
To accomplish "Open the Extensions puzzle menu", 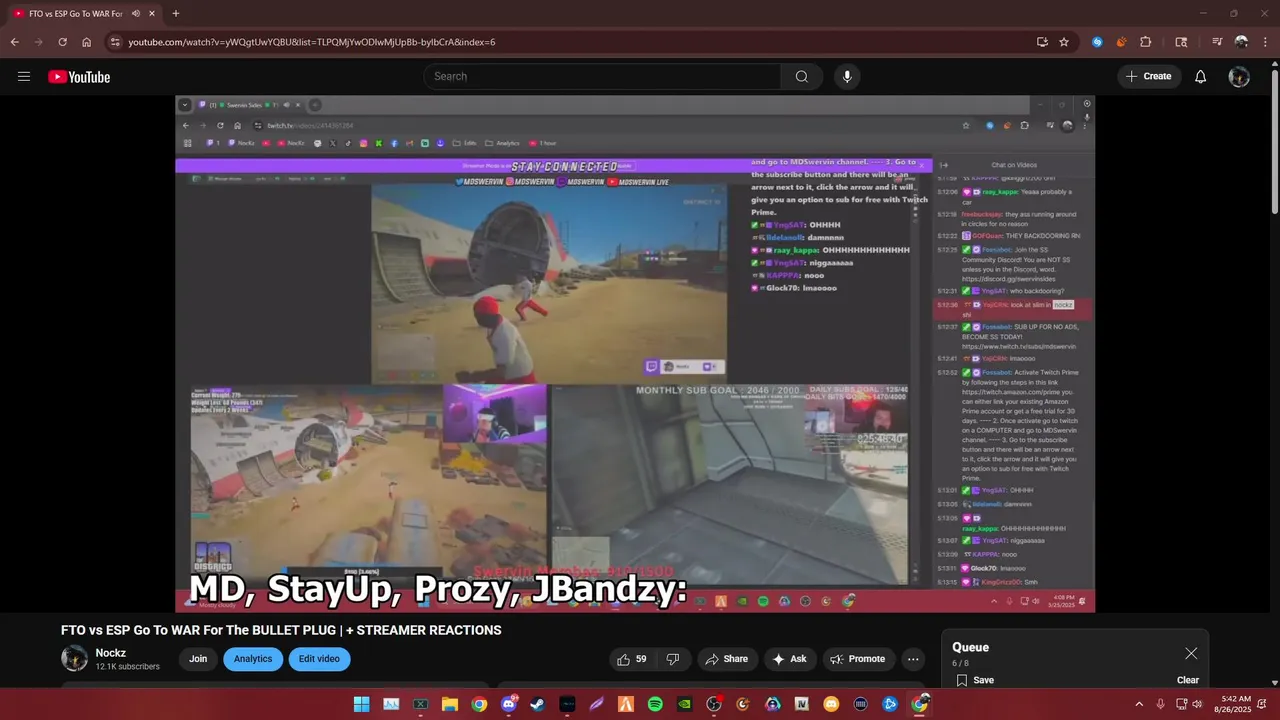I will tap(1146, 42).
